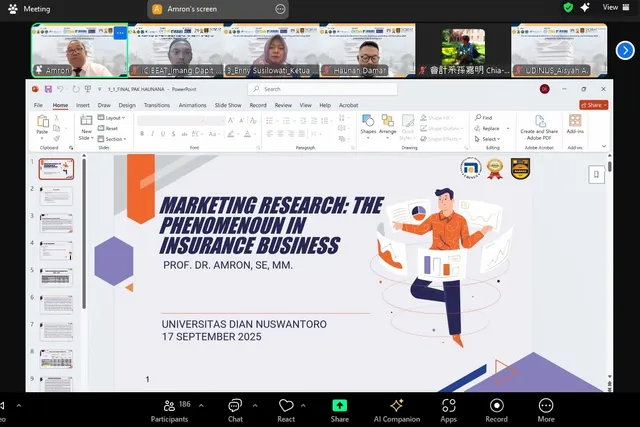Click the green Share screen button

pos(340,411)
